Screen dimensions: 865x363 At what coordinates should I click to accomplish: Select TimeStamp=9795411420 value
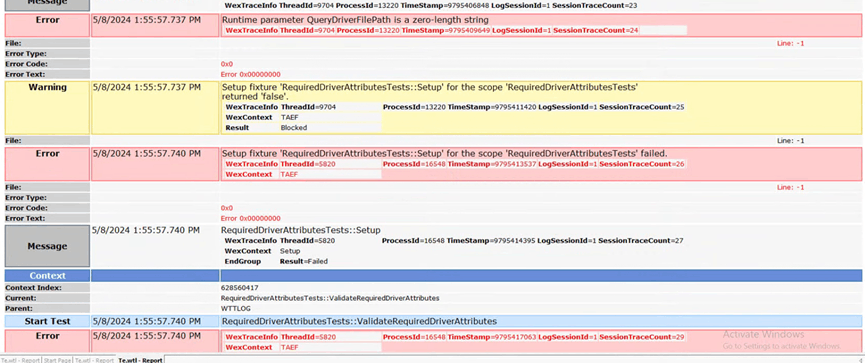click(492, 107)
